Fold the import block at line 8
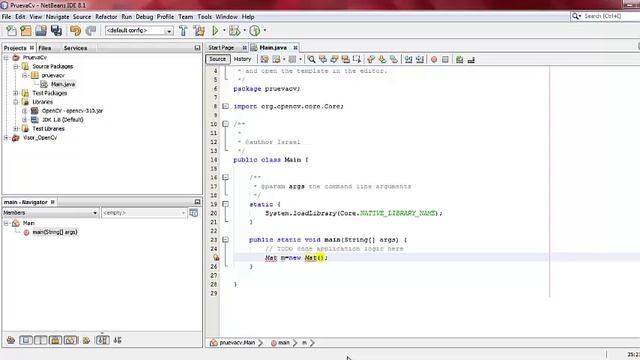This screenshot has width=640, height=360. pos(225,106)
